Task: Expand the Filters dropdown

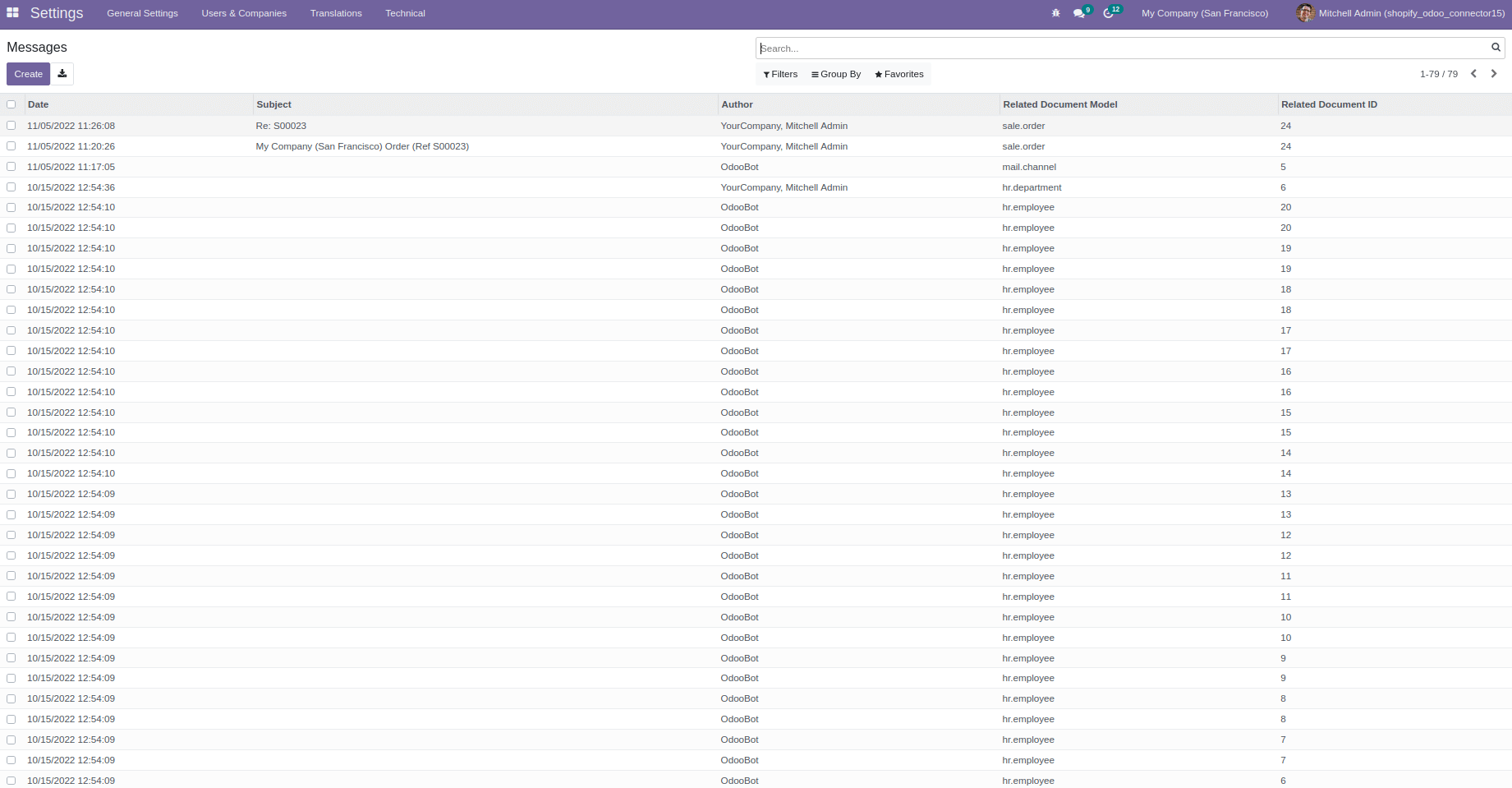Action: tap(780, 74)
